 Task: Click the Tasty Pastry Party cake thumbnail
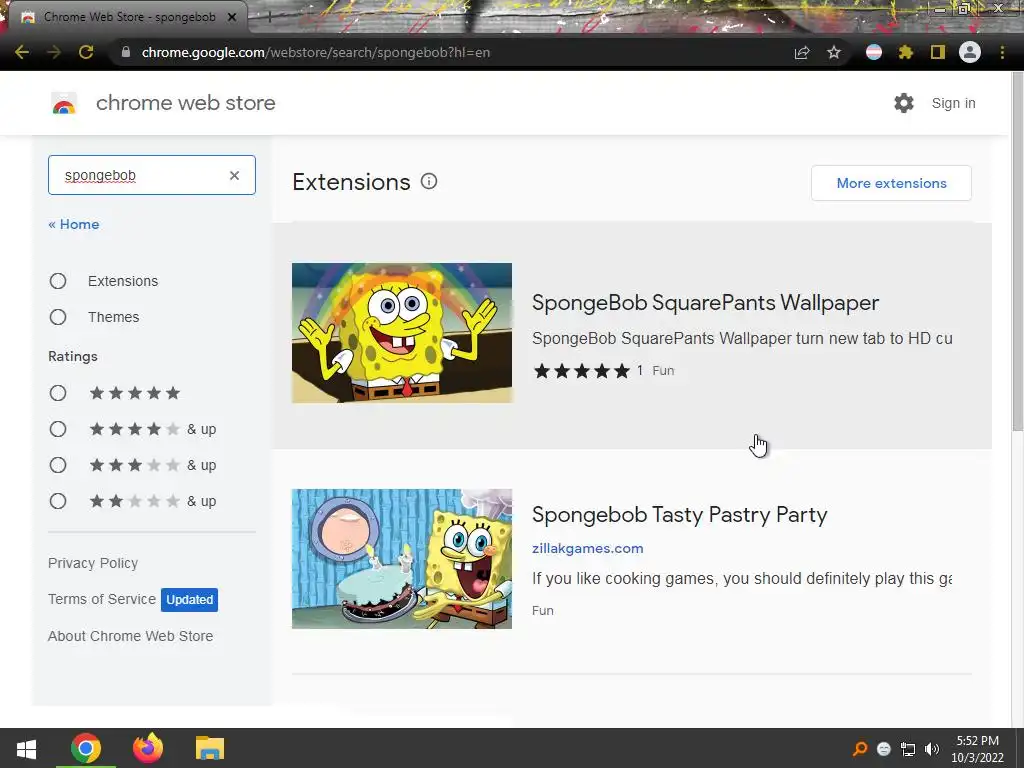point(402,559)
